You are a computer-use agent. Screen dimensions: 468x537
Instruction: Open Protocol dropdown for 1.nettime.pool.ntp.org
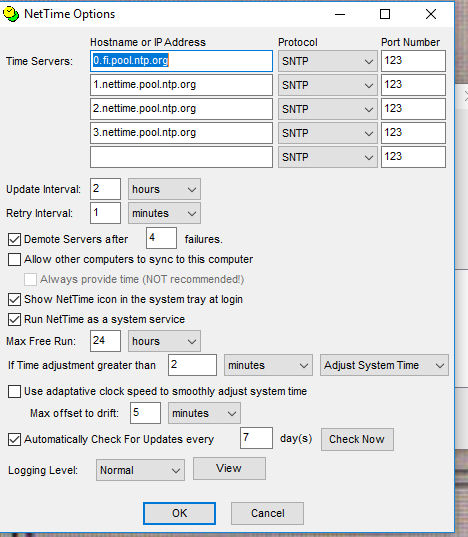click(x=328, y=85)
